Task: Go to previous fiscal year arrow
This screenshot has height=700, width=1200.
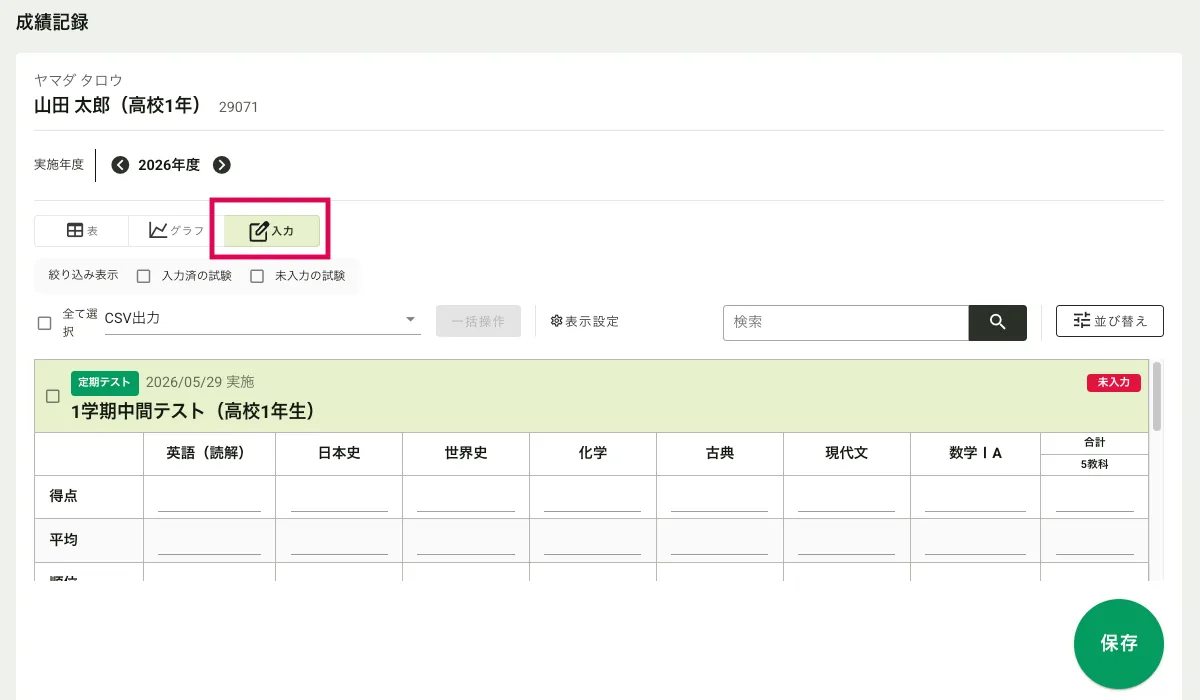Action: coord(120,165)
